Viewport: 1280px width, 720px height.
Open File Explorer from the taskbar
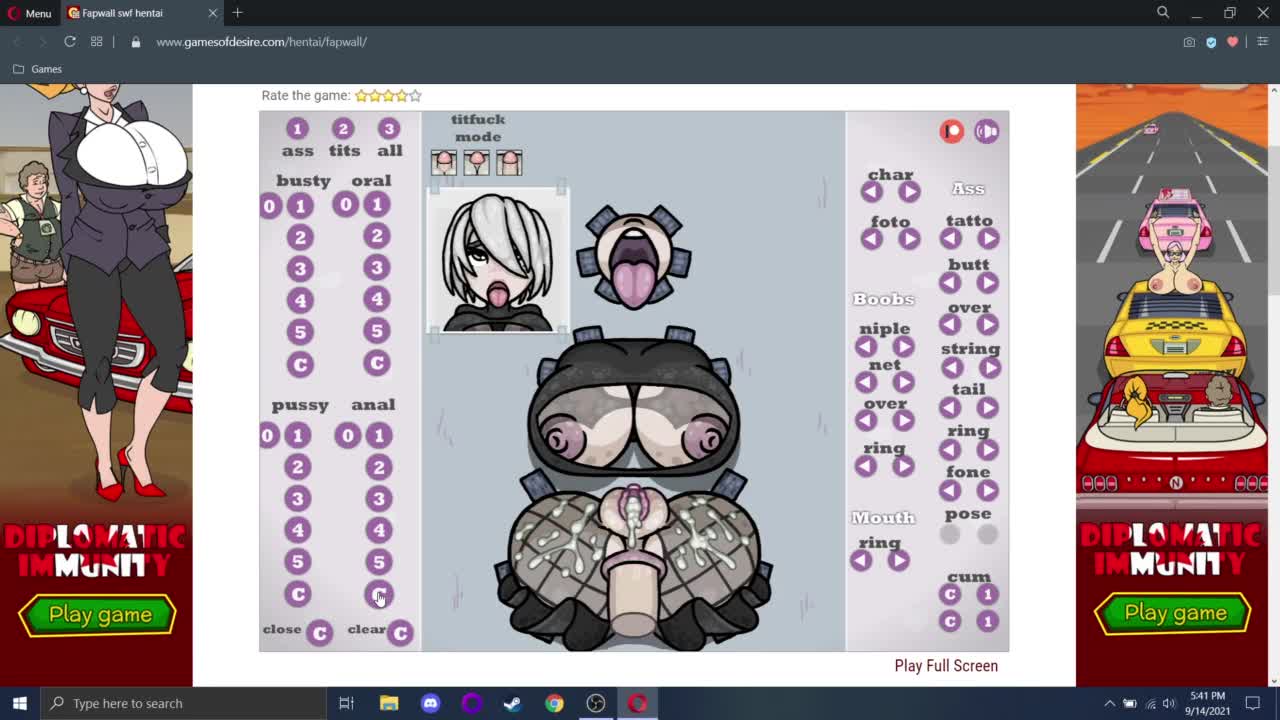pyautogui.click(x=389, y=703)
